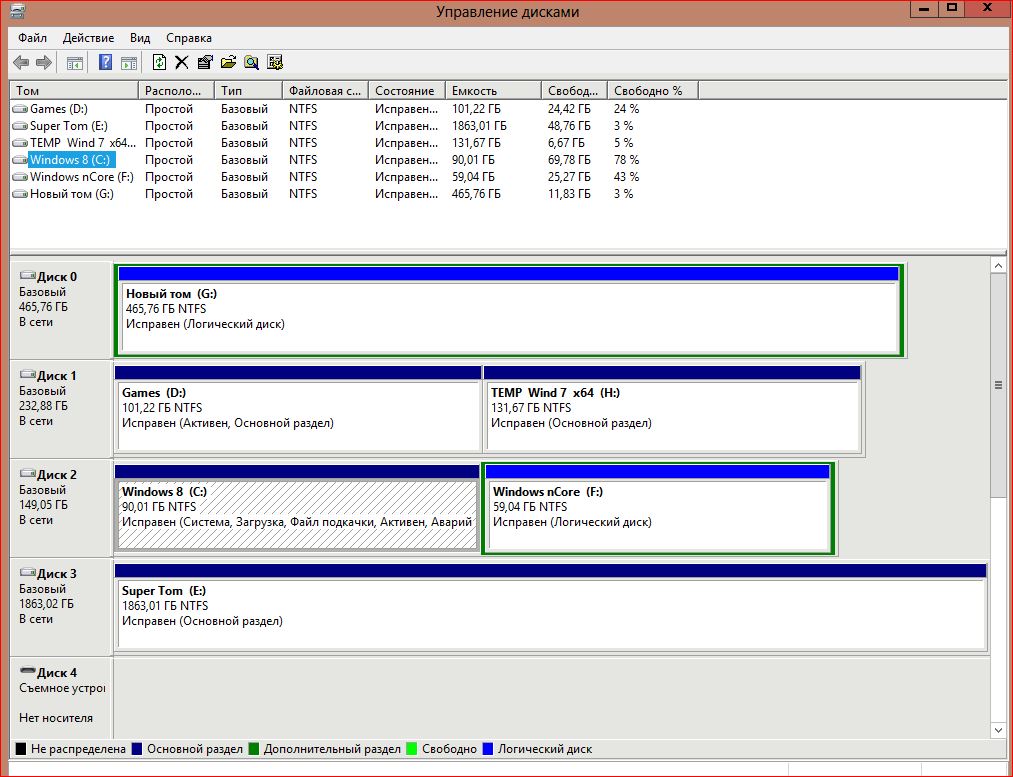Image resolution: width=1013 pixels, height=777 pixels.
Task: Click the Properties icon in the toolbar
Action: 205,63
